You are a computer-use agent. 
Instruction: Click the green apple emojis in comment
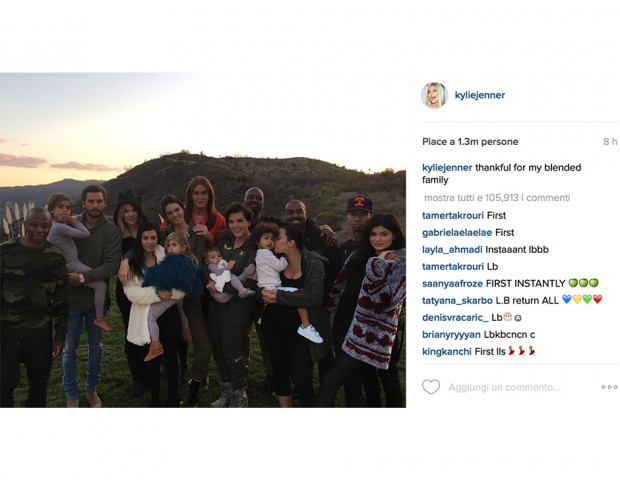[583, 283]
